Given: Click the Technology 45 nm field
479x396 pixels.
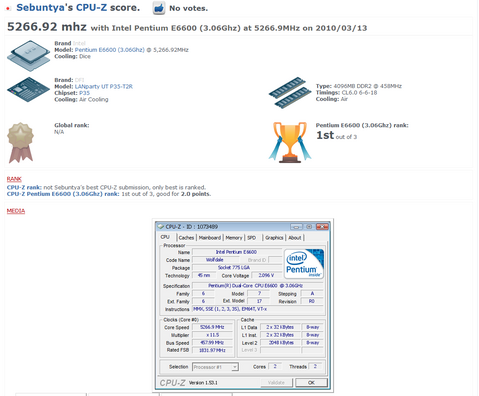Looking at the screenshot, I should pos(204,275).
